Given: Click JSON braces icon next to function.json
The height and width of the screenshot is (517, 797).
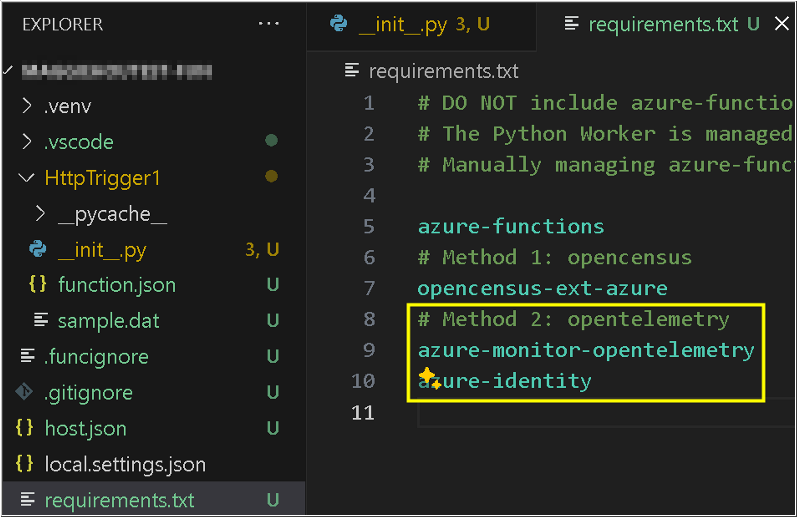Looking at the screenshot, I should coord(38,284).
